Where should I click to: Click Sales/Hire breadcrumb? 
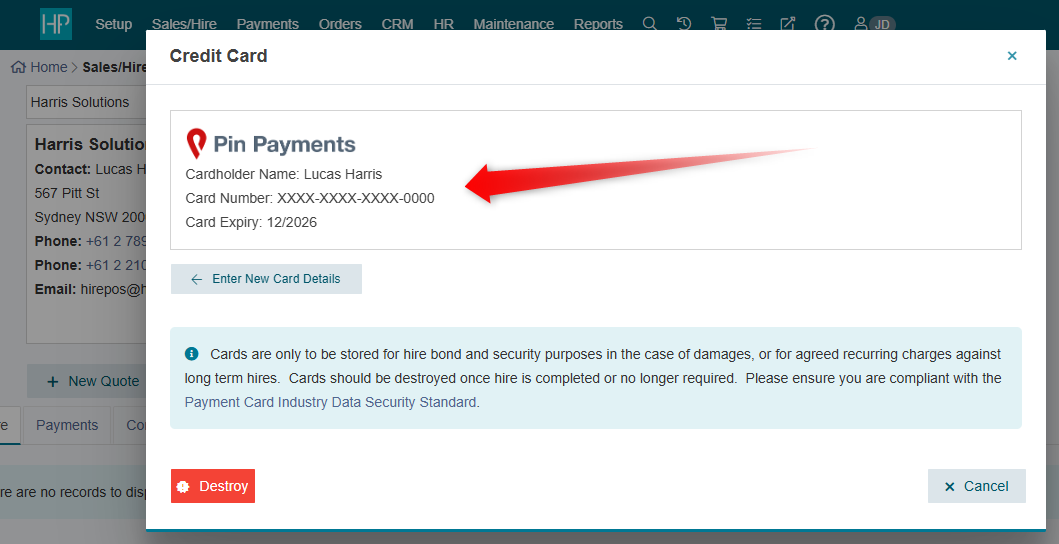[x=114, y=67]
